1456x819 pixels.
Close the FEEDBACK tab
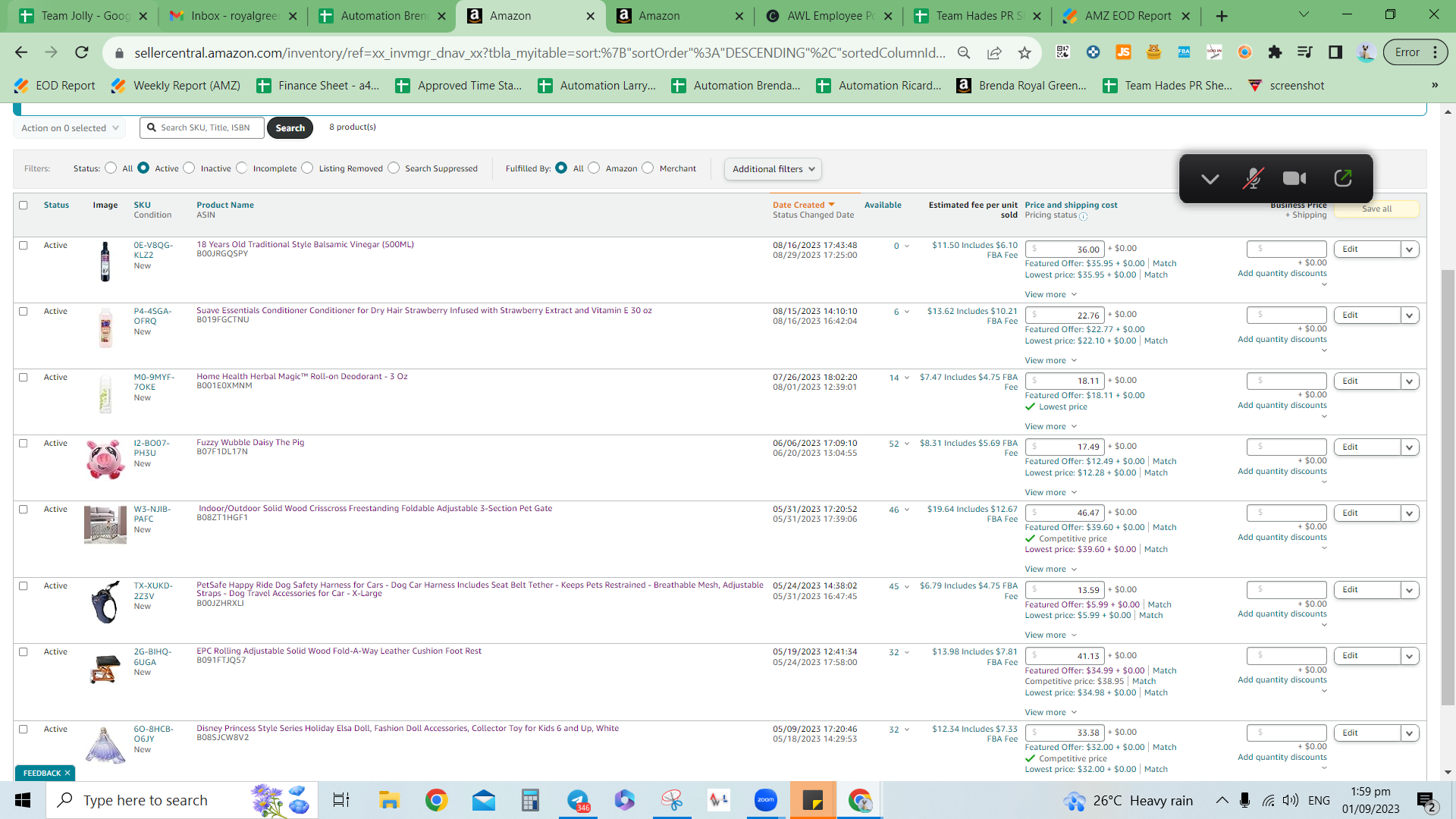tap(67, 773)
